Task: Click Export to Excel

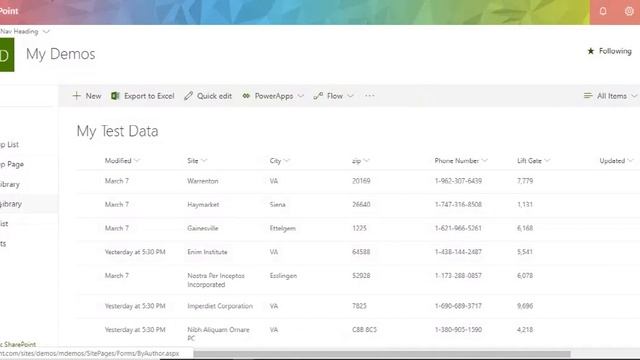Action: point(149,96)
